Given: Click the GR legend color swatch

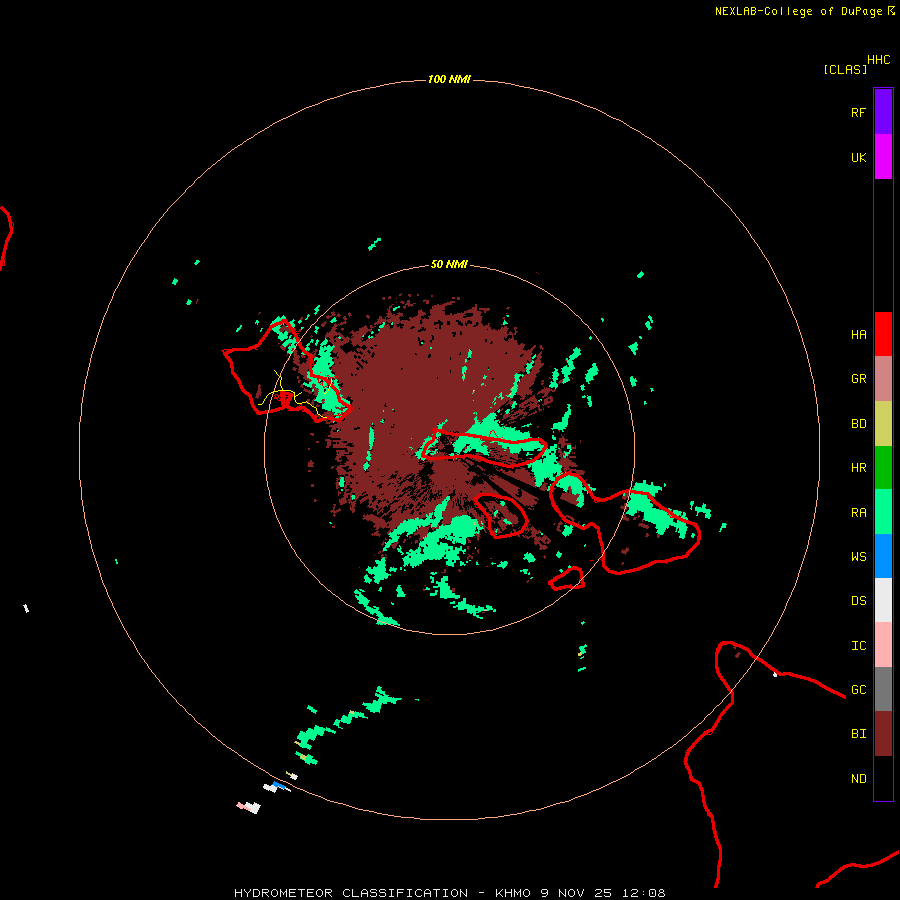Looking at the screenshot, I should coord(883,379).
